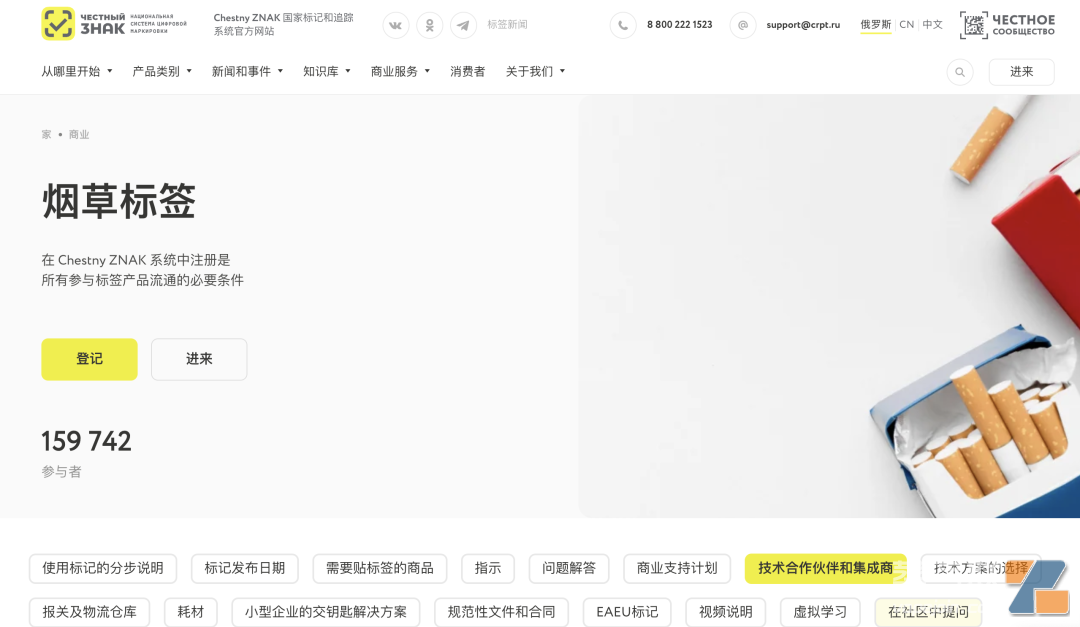
Task: Click the yellow 登记 button
Action: pos(89,359)
